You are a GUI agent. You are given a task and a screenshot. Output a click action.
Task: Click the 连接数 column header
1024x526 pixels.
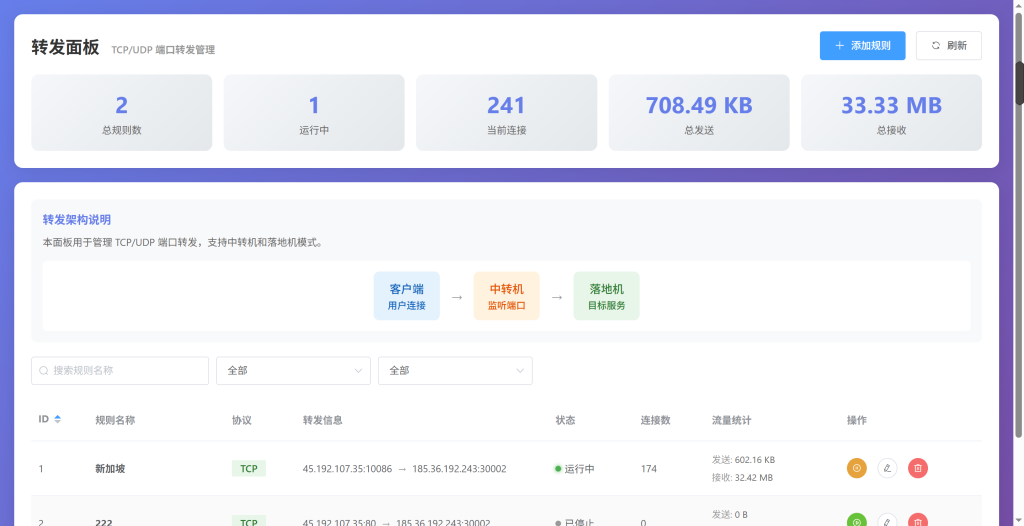click(656, 420)
